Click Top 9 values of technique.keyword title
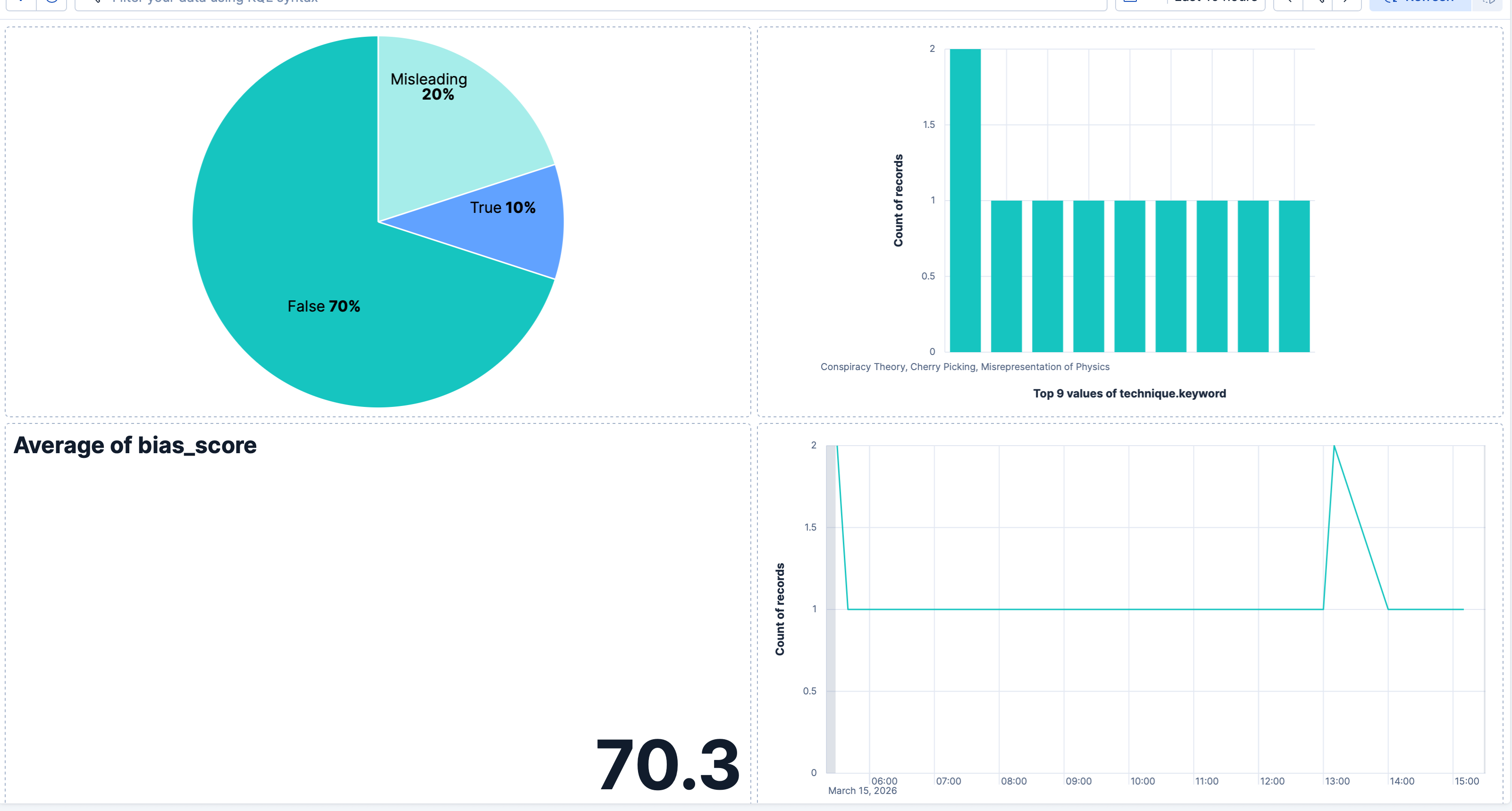 (x=1129, y=393)
